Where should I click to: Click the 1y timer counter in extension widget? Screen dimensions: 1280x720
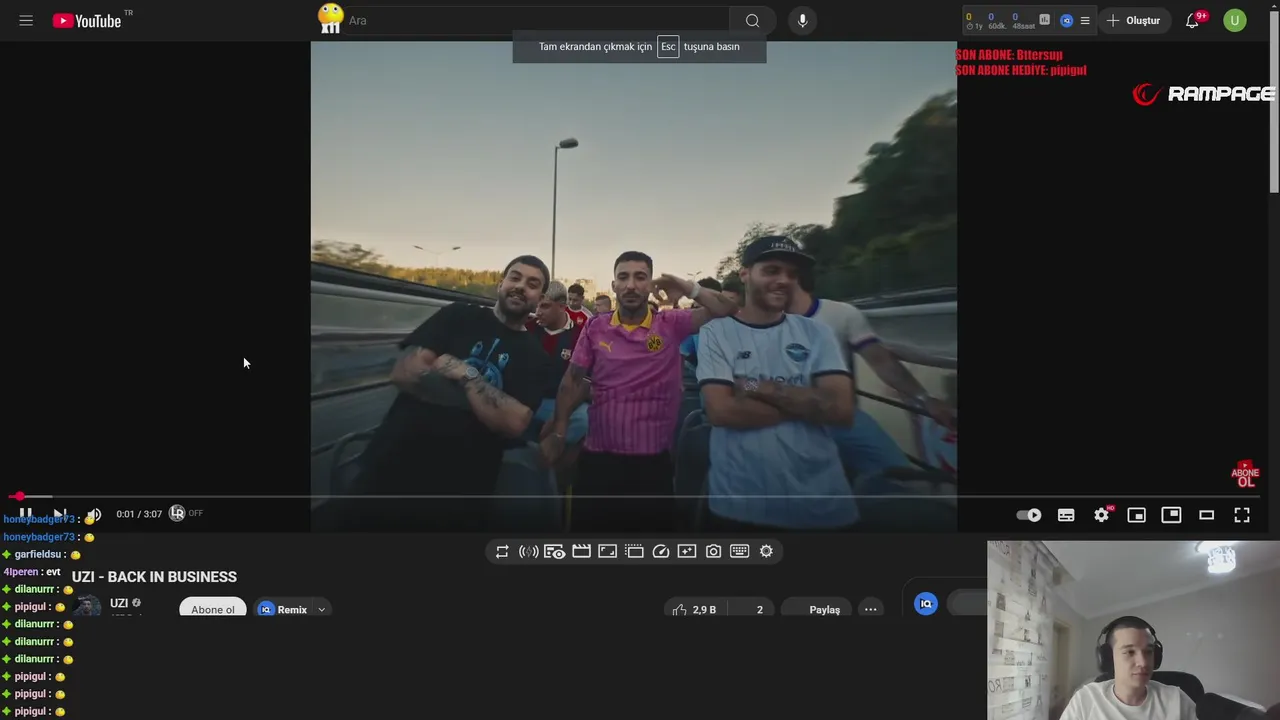tap(973, 21)
